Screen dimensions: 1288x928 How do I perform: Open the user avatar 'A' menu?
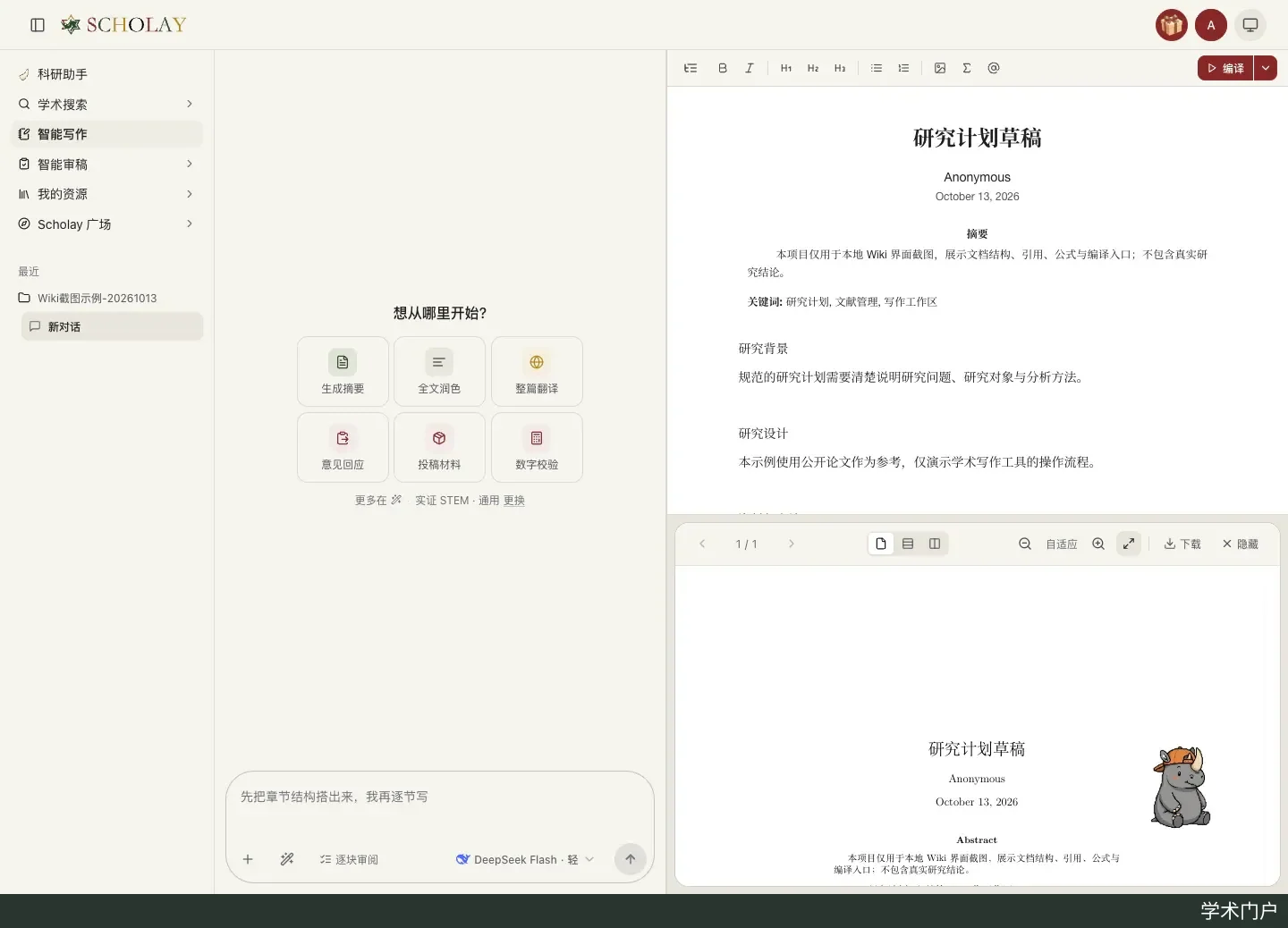tap(1211, 25)
